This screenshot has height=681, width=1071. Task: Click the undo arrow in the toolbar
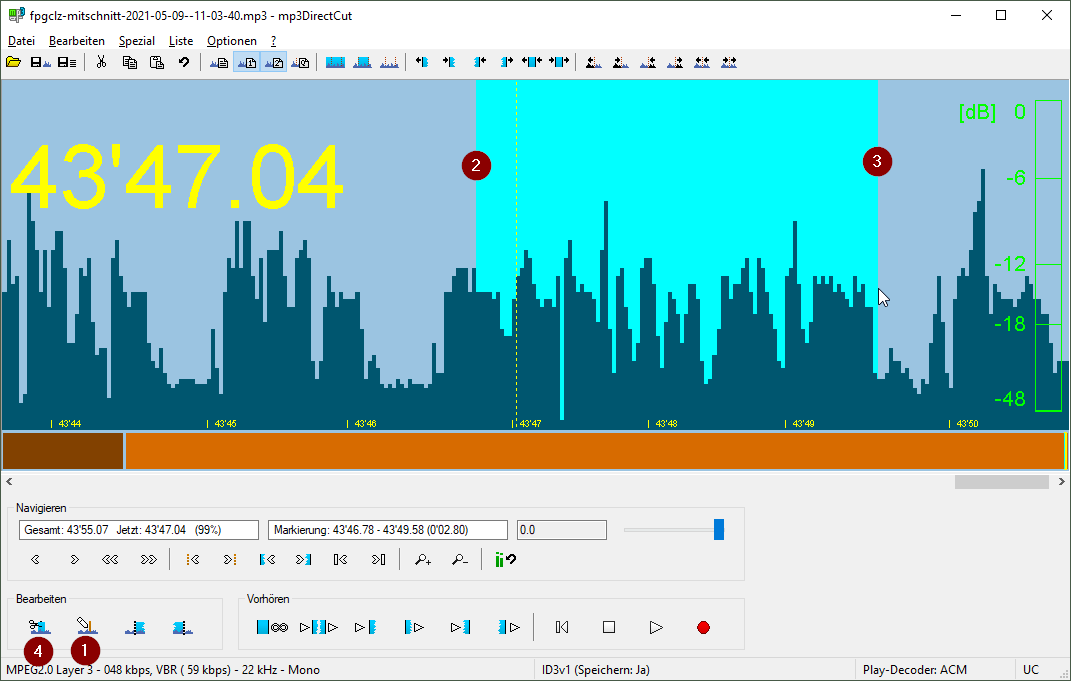tap(184, 62)
